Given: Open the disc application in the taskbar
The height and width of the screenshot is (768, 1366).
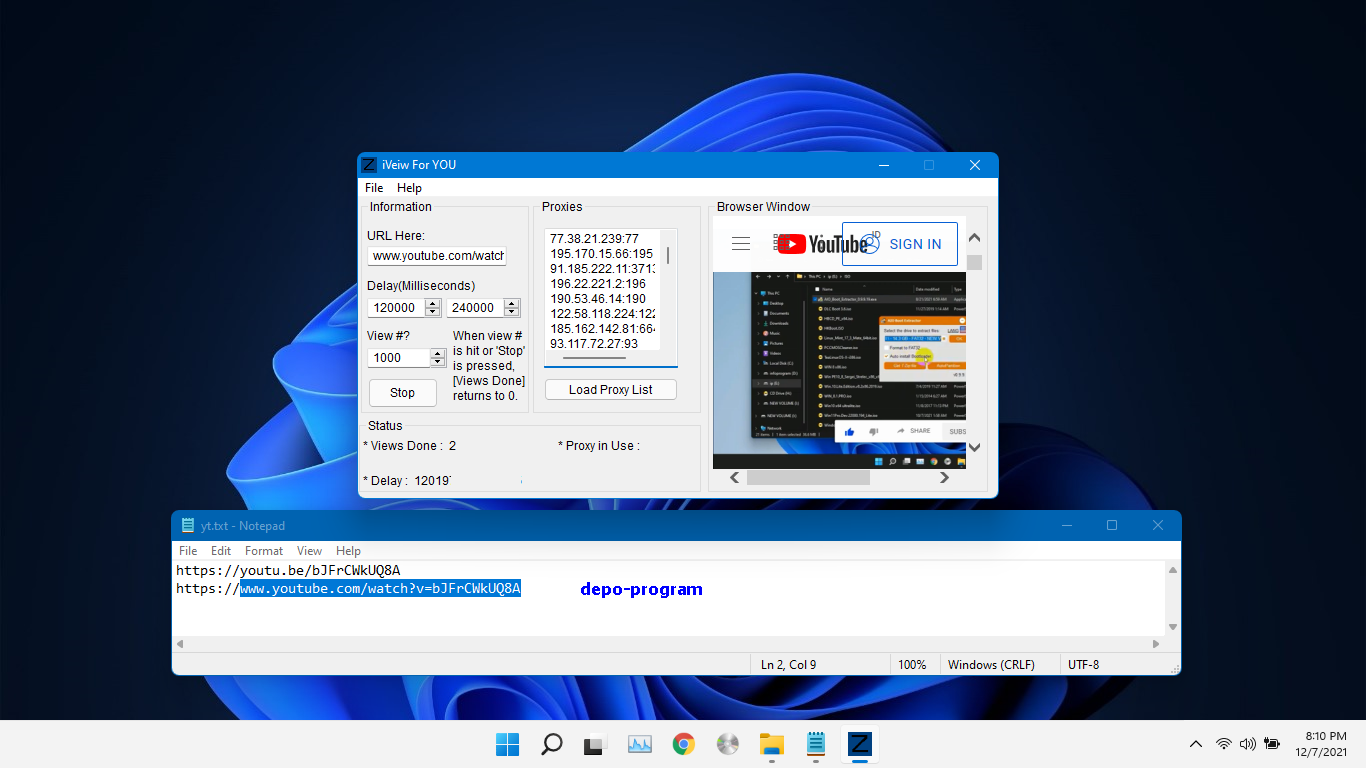Looking at the screenshot, I should tap(728, 744).
